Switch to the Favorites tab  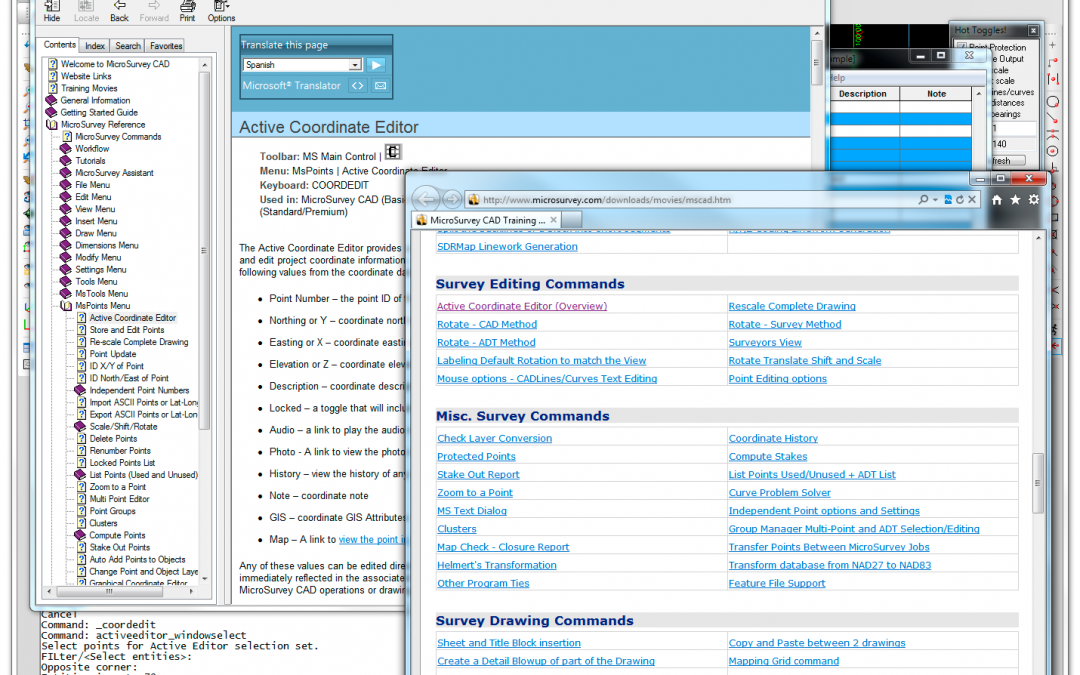[166, 46]
